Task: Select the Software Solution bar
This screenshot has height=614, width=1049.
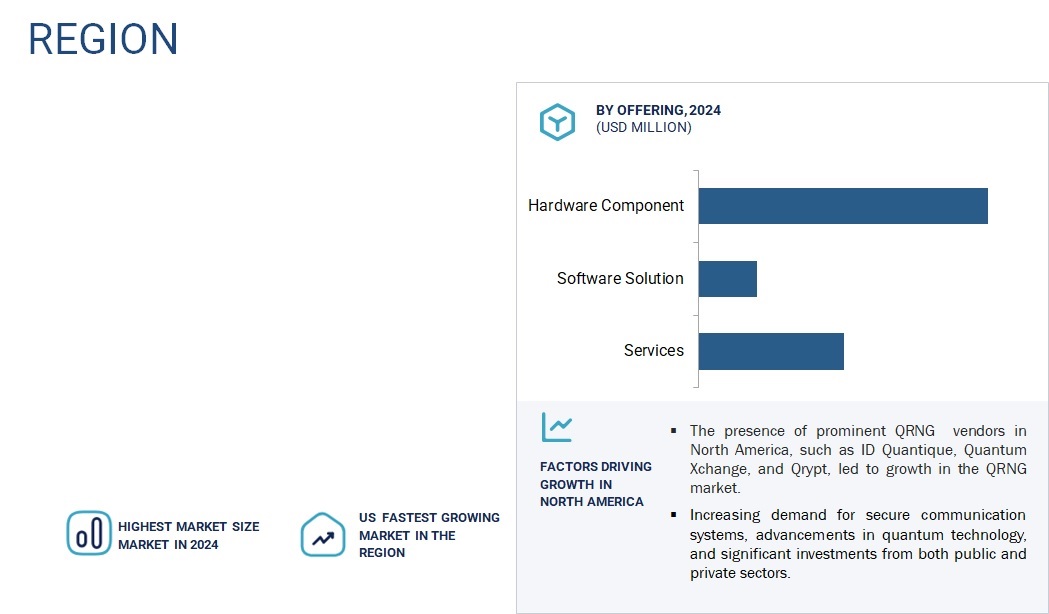Action: (x=727, y=279)
